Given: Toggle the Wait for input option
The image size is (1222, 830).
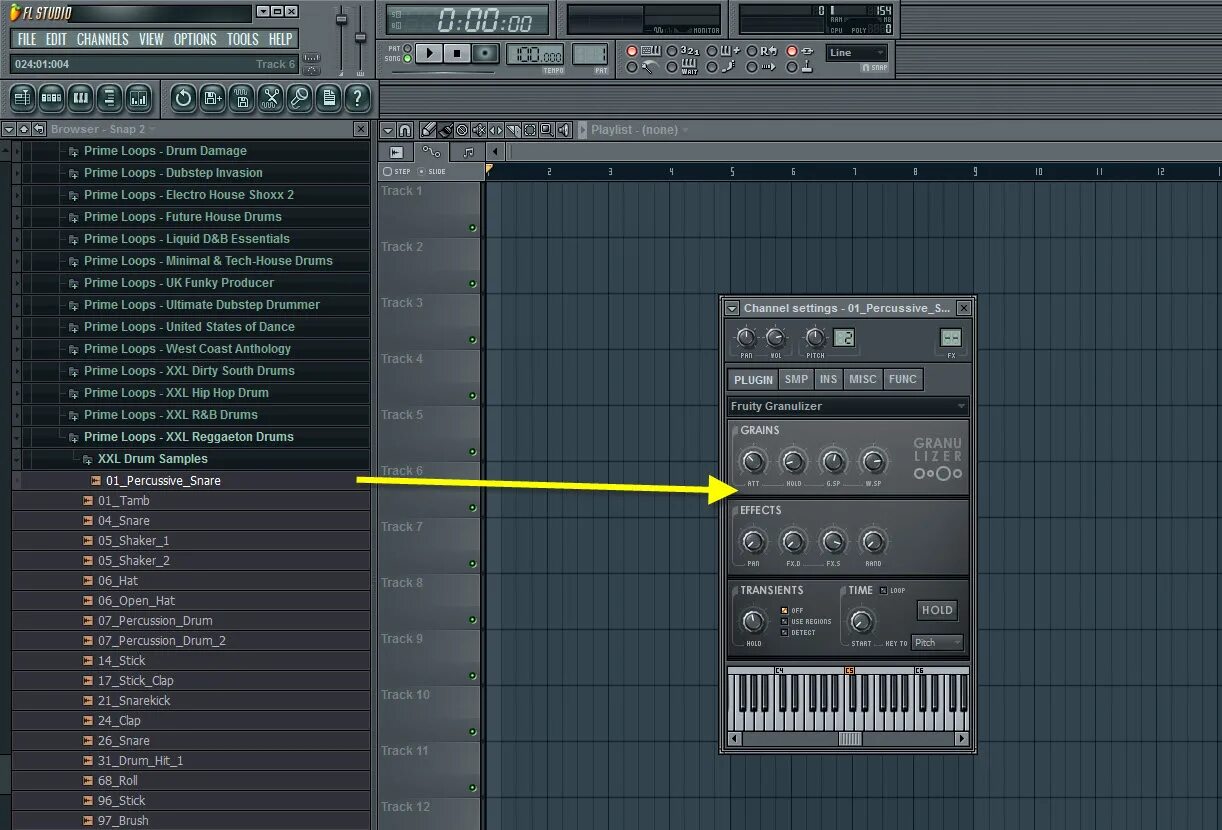Looking at the screenshot, I should click(x=690, y=67).
